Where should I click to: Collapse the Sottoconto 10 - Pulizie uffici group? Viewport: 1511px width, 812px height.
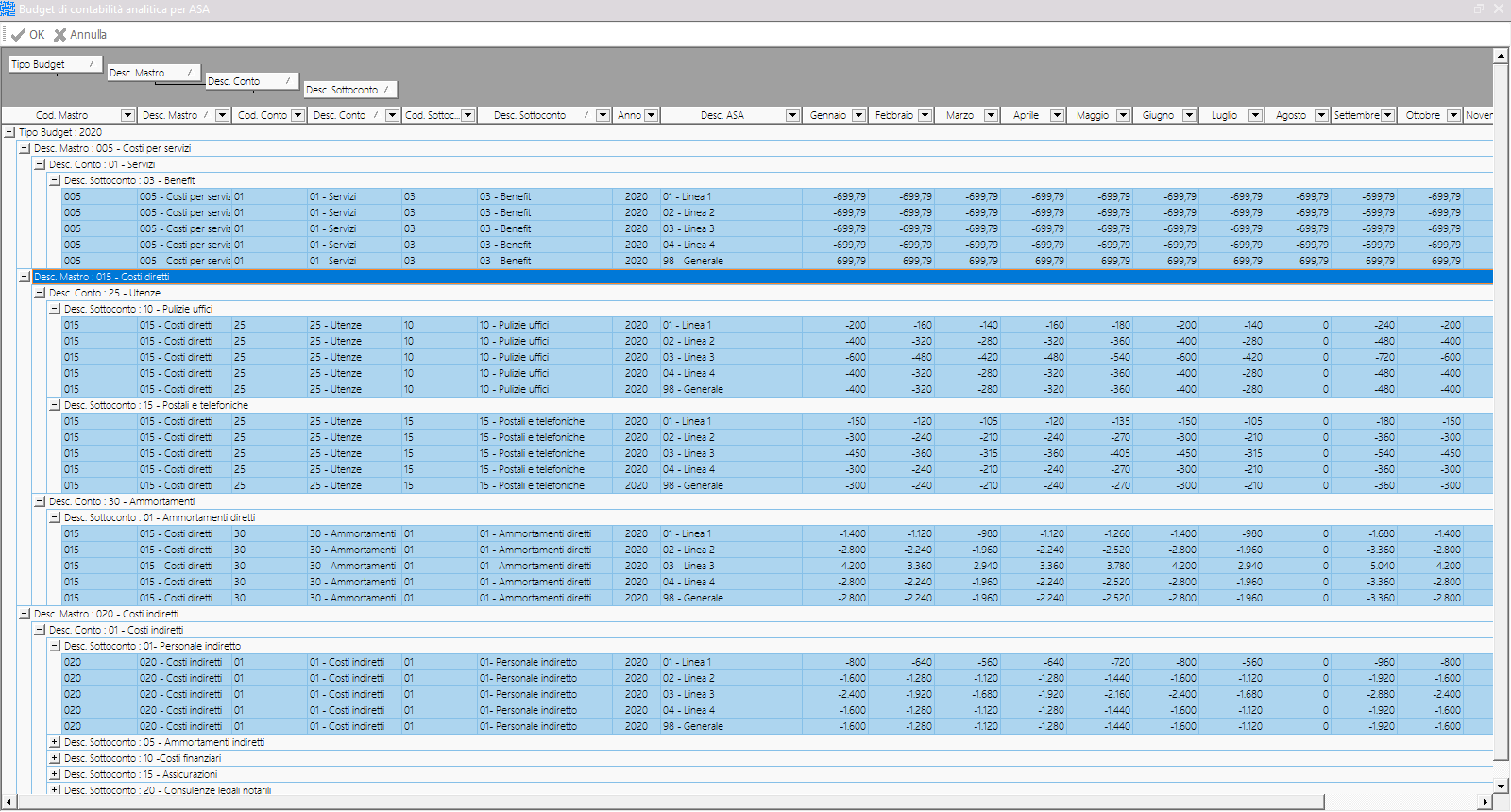(x=55, y=309)
